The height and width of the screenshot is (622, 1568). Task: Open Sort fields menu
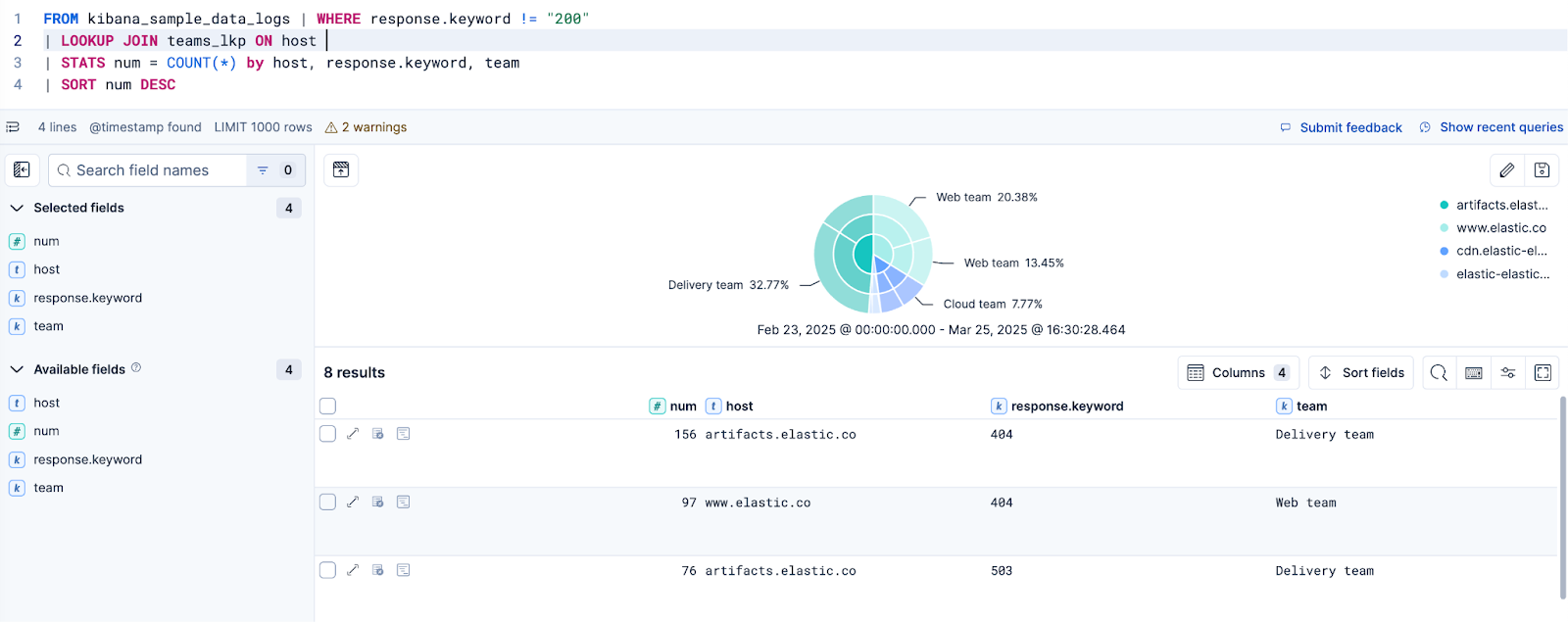1360,373
